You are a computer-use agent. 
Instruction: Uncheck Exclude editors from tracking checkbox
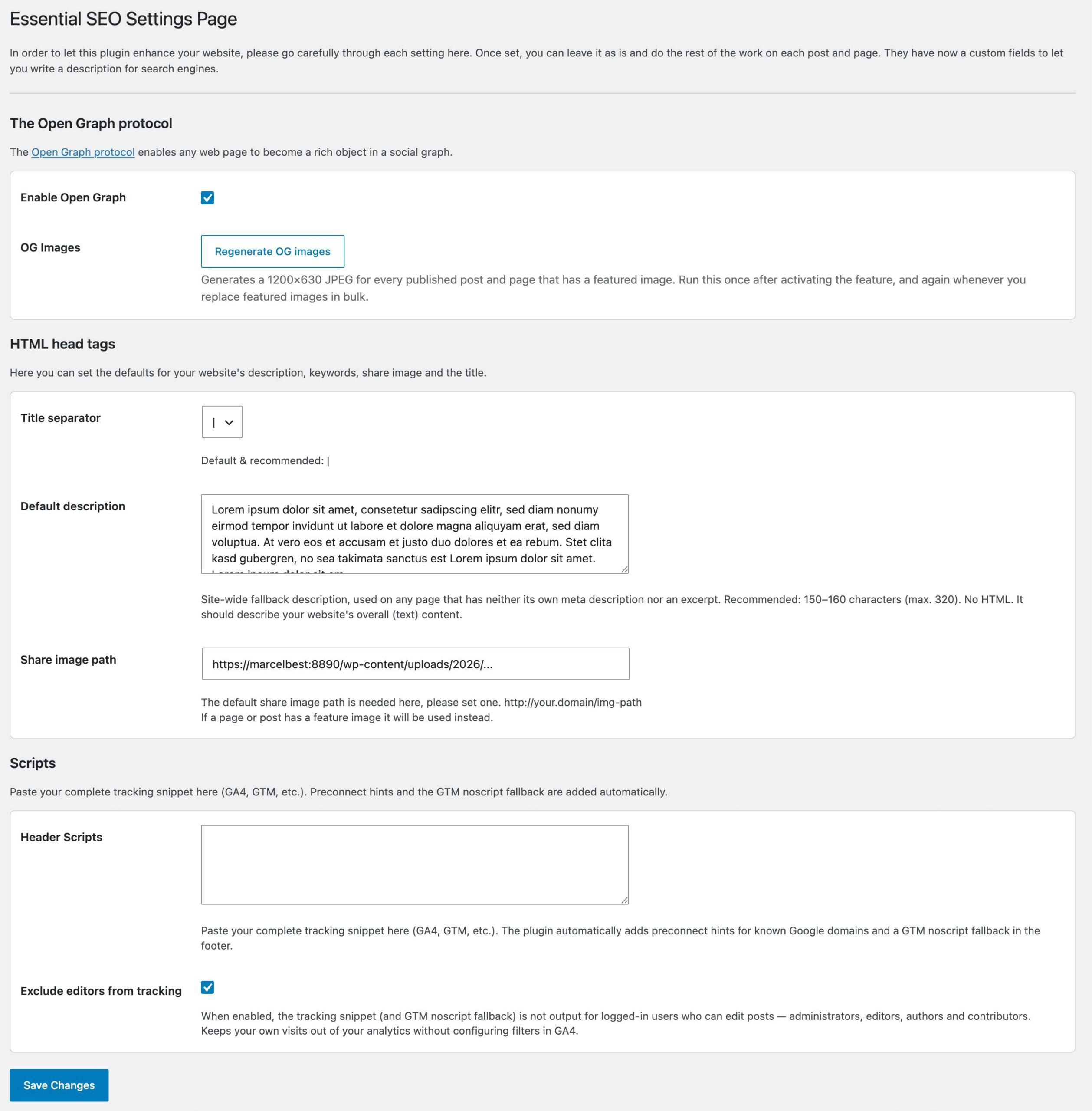pos(208,987)
